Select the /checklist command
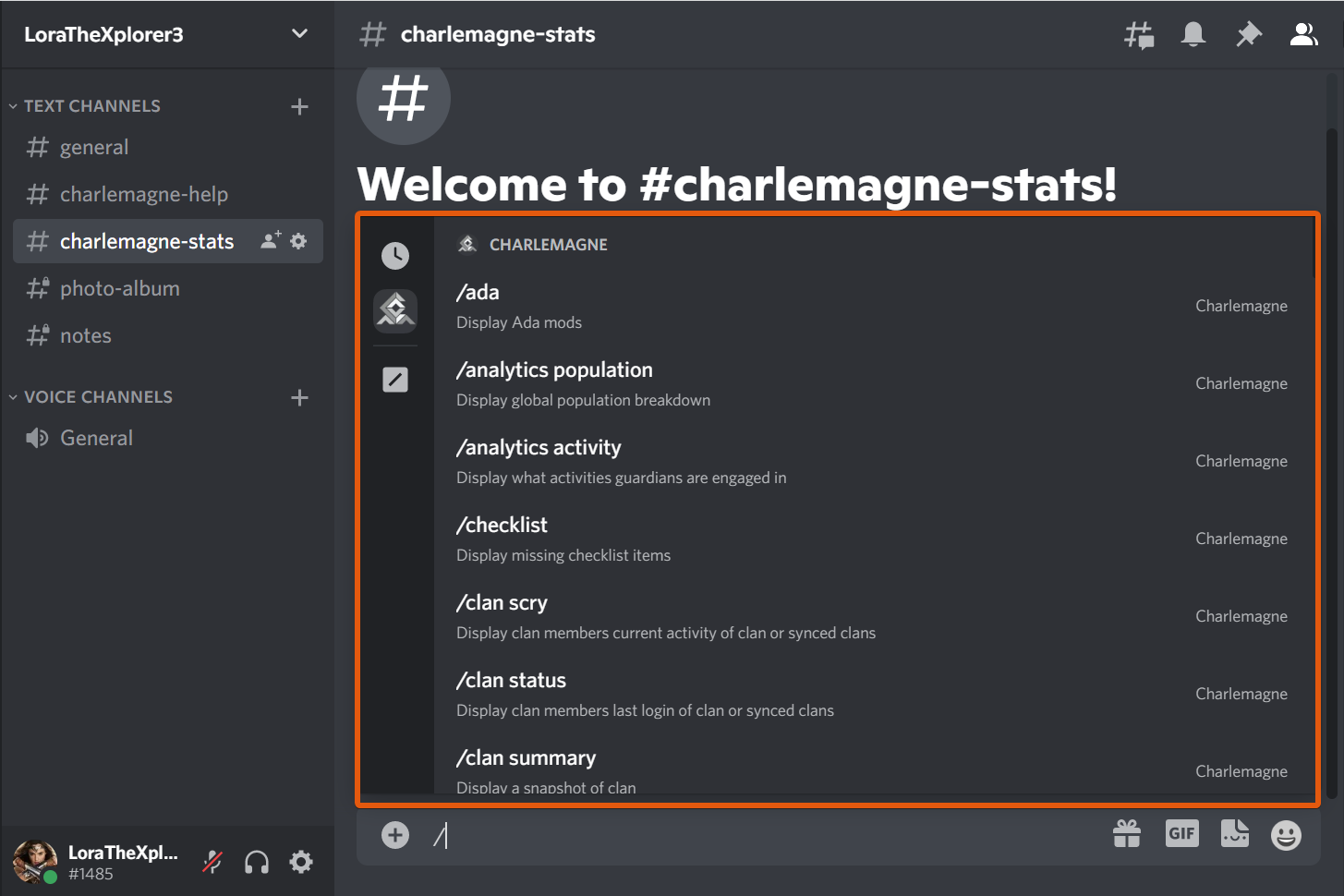Image resolution: width=1344 pixels, height=896 pixels. coord(874,539)
